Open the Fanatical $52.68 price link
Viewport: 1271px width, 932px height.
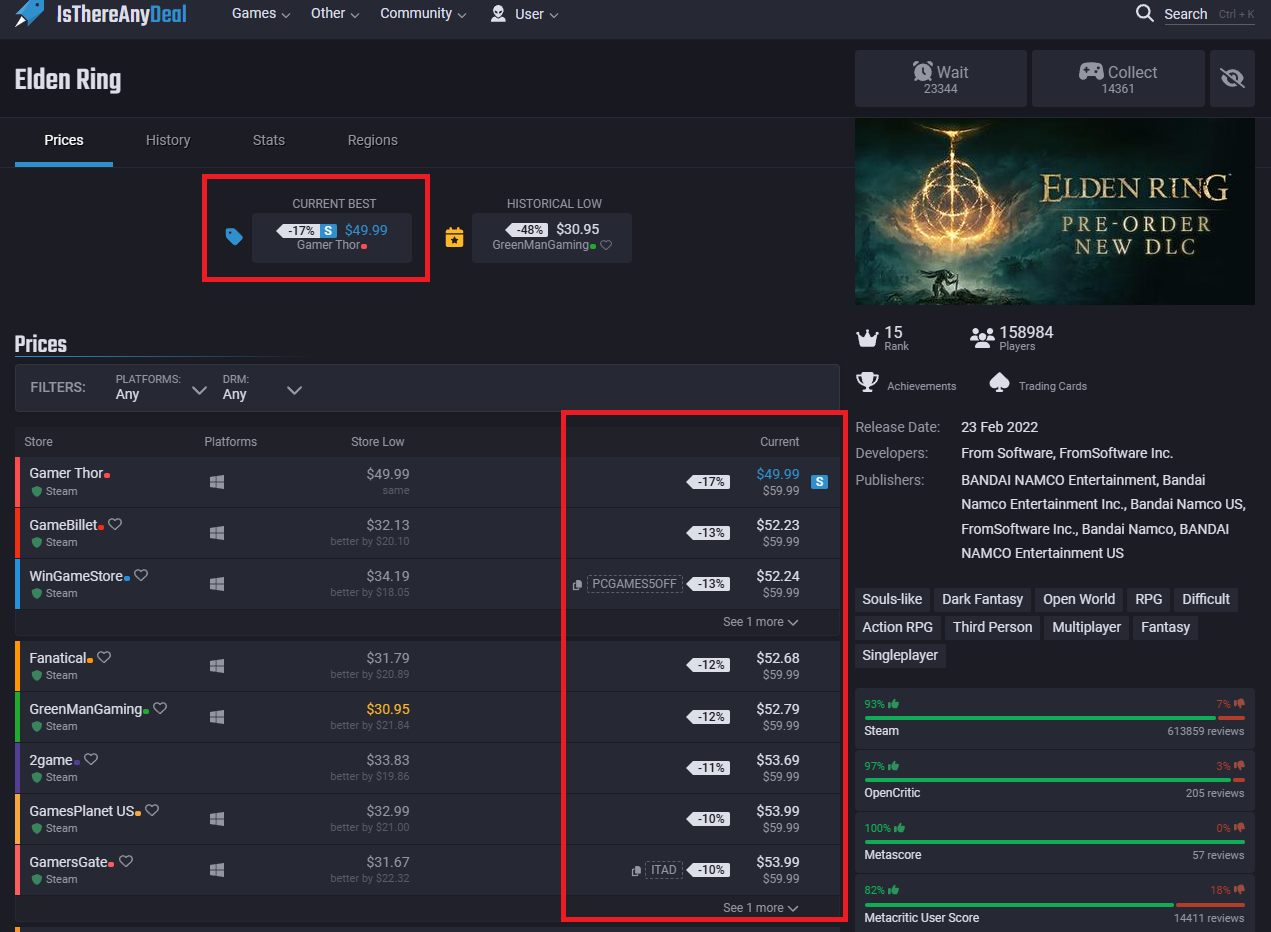(777, 657)
